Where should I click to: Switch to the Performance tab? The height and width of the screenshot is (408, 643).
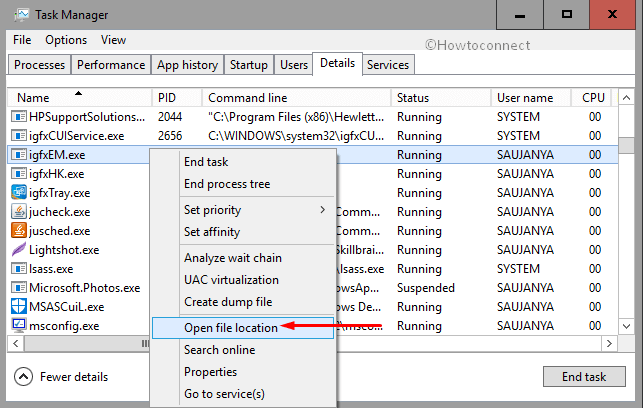(111, 65)
